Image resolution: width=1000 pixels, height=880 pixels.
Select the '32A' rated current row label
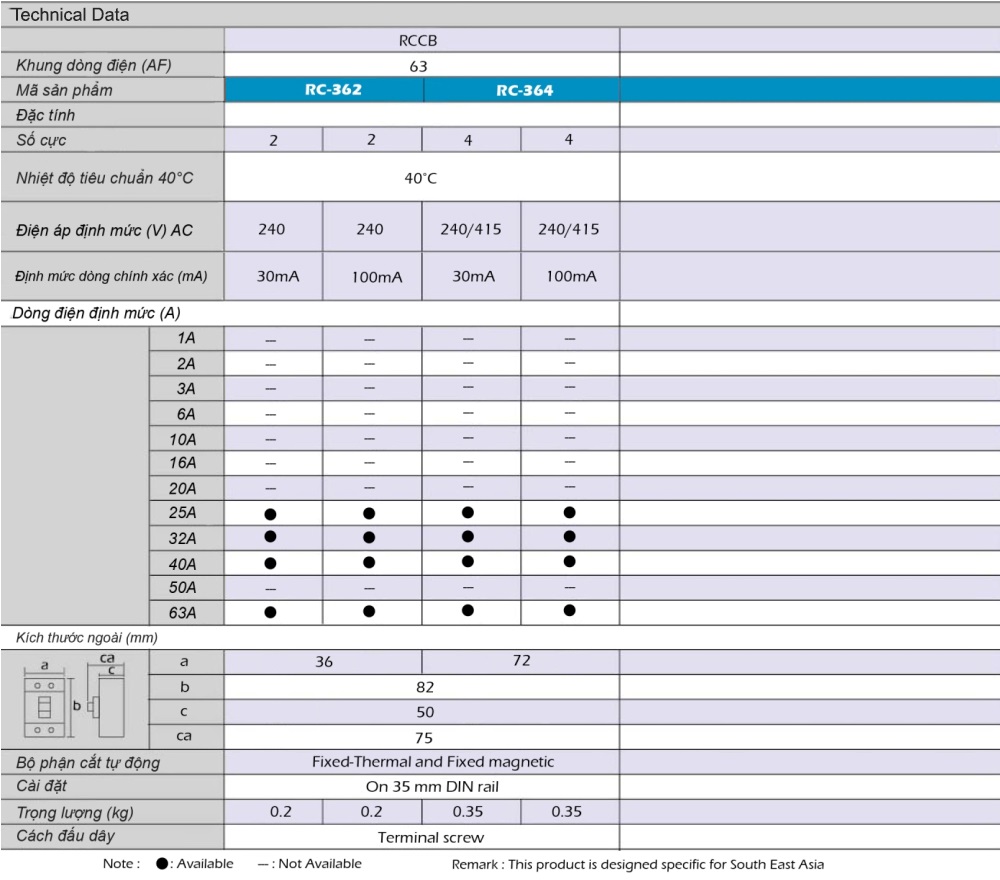(182, 538)
